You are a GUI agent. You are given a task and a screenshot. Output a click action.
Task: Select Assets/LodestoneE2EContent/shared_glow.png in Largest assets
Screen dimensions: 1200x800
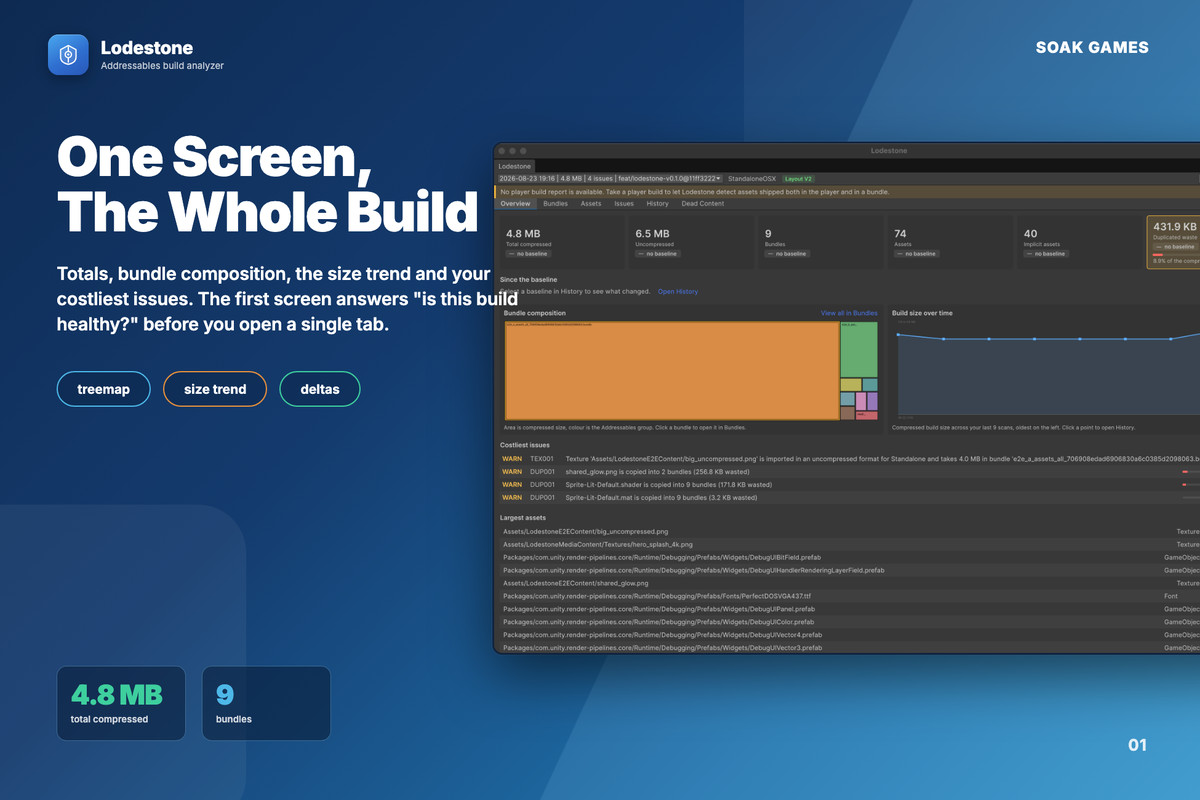tap(848, 583)
